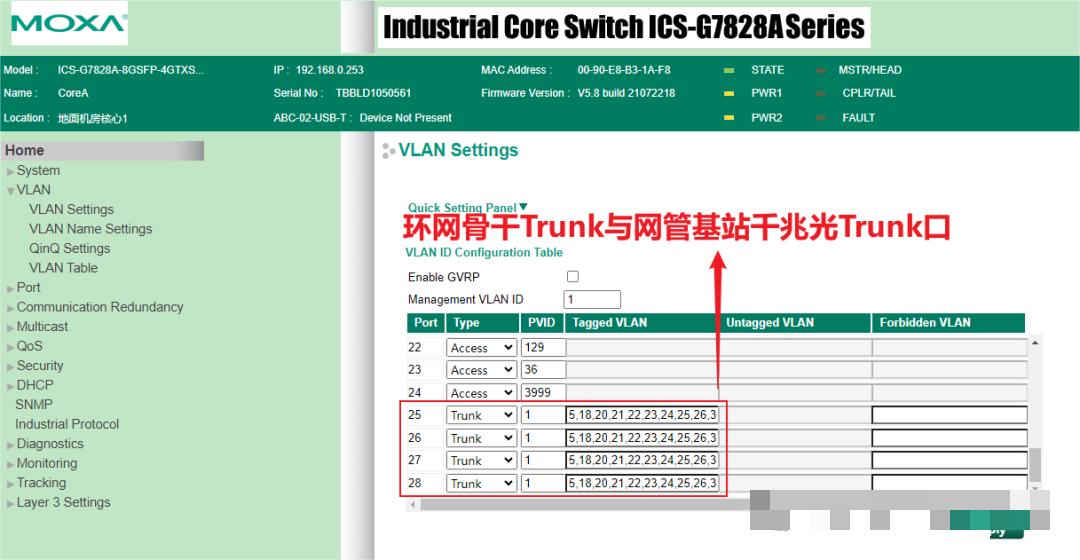
Task: Collapse the VLAN tree node
Action: pos(10,191)
